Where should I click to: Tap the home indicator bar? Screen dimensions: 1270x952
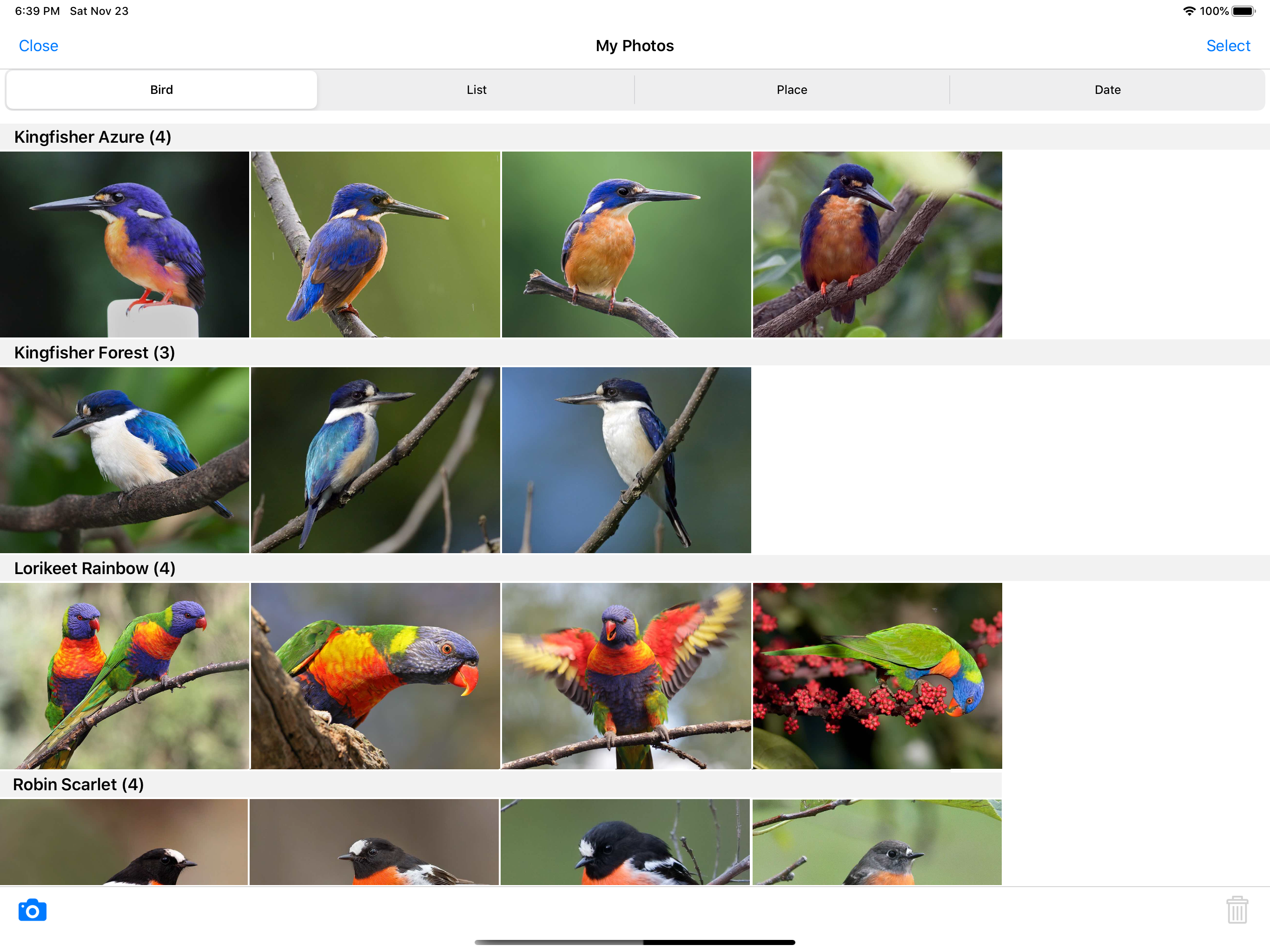click(x=635, y=942)
